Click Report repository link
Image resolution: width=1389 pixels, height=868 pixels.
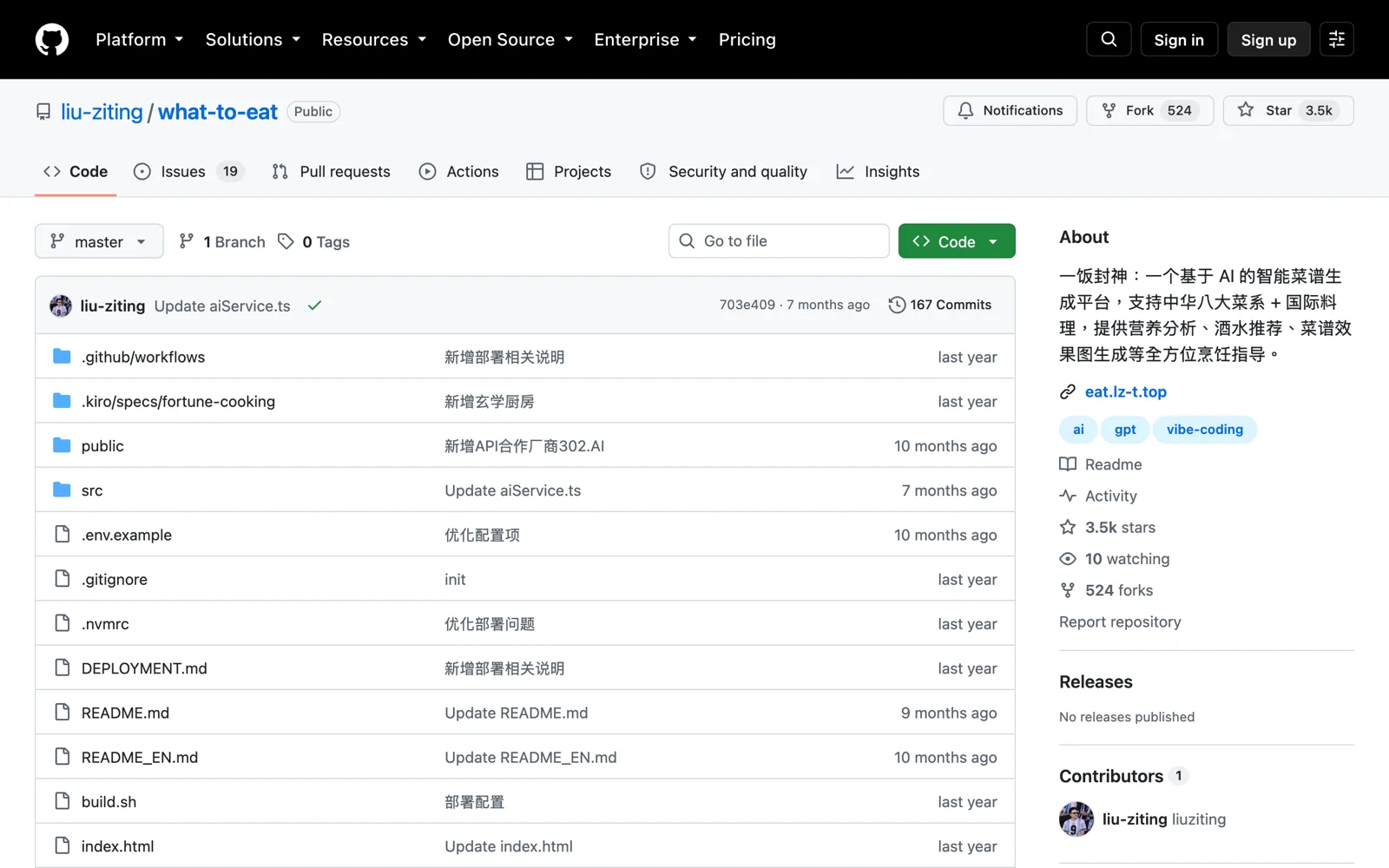[x=1120, y=621]
